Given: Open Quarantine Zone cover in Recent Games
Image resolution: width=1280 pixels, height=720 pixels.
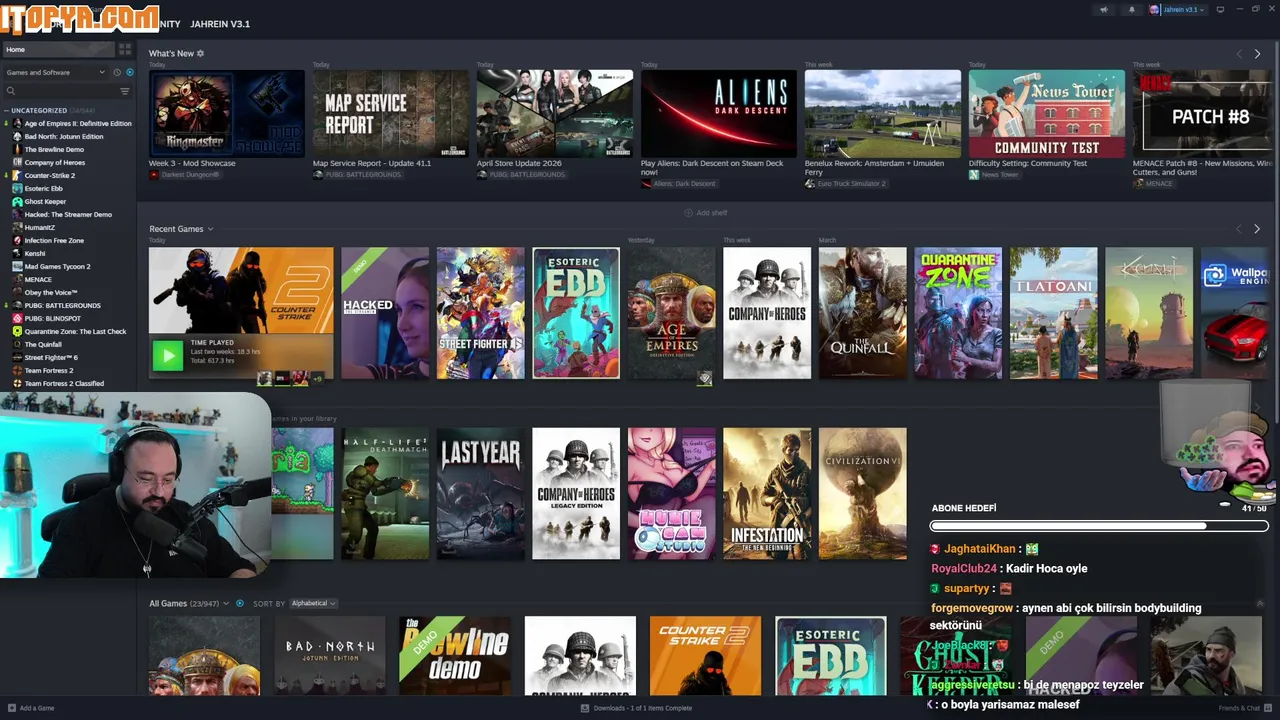Looking at the screenshot, I should [x=958, y=313].
